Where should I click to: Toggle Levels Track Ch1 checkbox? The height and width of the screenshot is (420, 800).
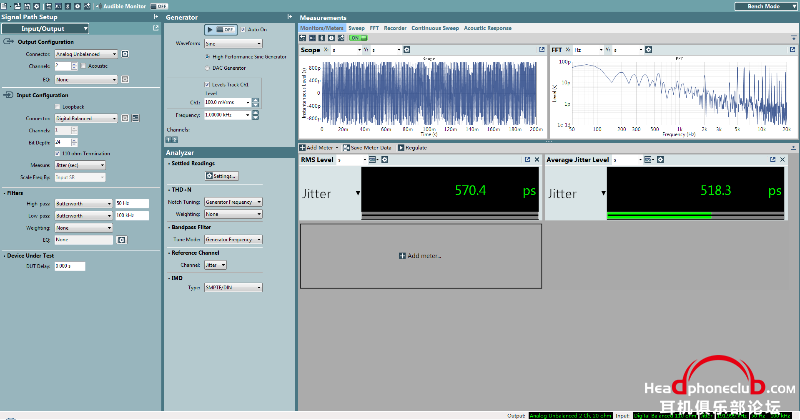coord(207,84)
